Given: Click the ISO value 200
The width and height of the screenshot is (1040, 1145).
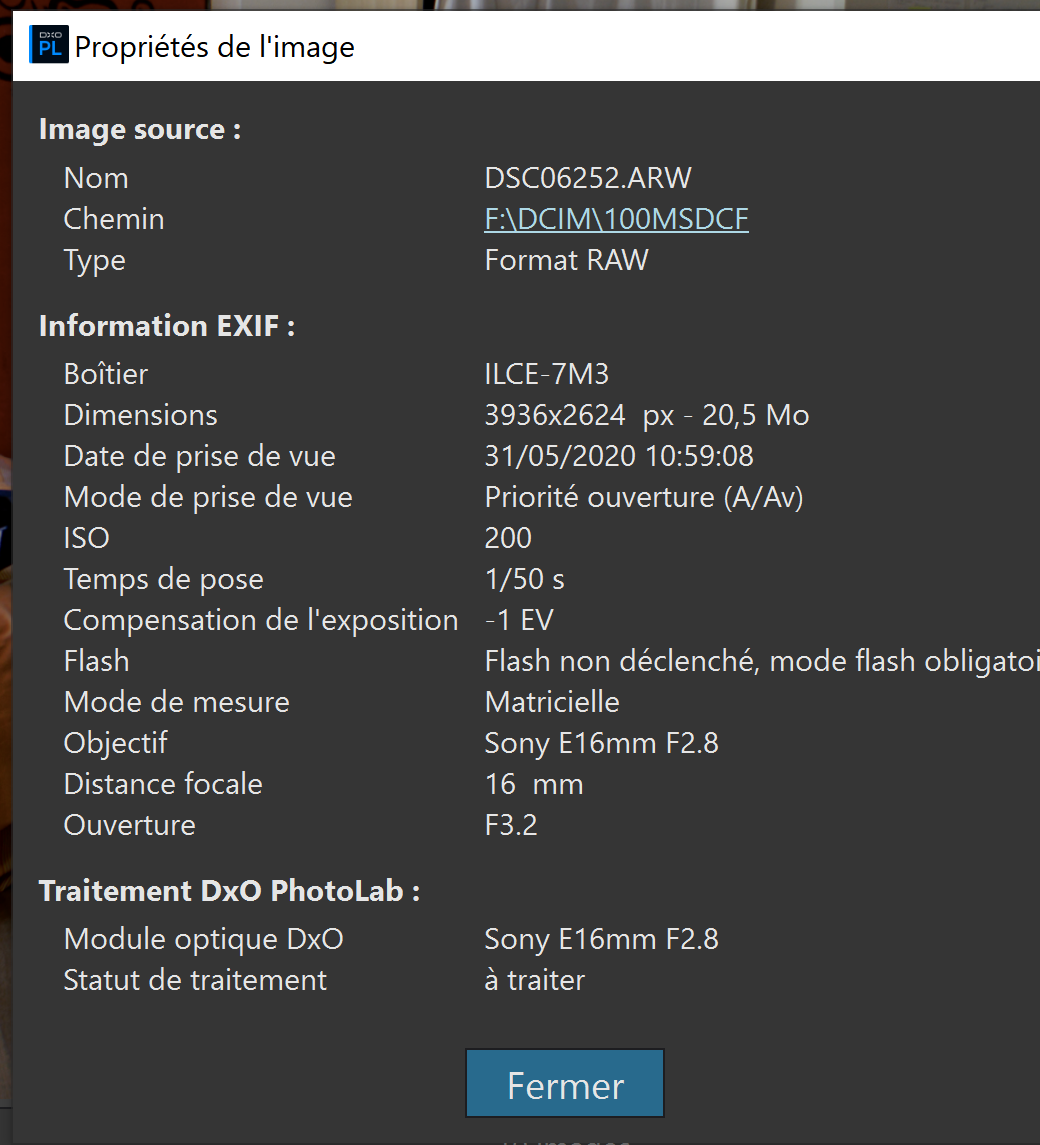Looking at the screenshot, I should point(508,538).
